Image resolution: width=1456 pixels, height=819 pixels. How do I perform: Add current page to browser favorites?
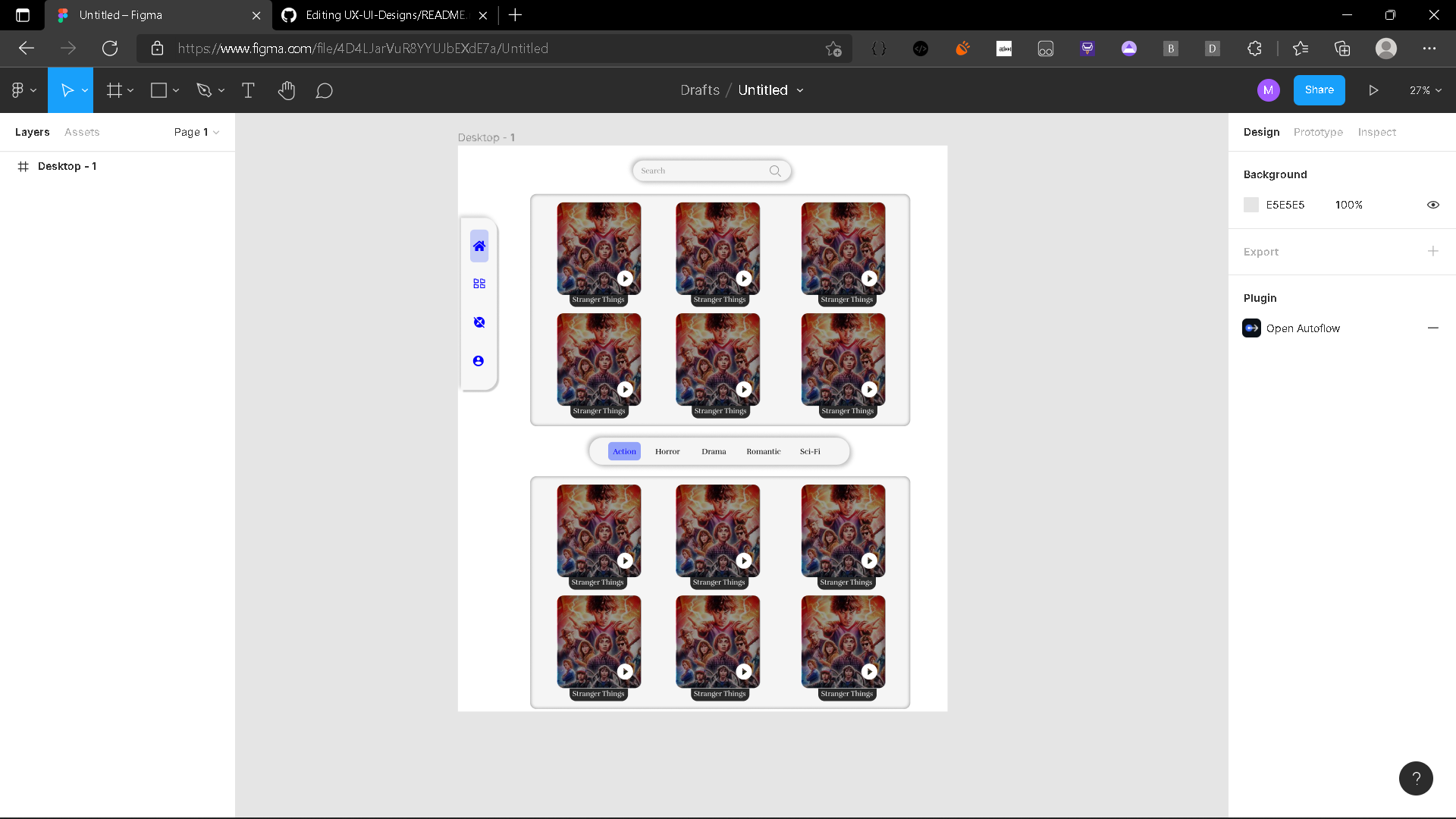(x=833, y=49)
